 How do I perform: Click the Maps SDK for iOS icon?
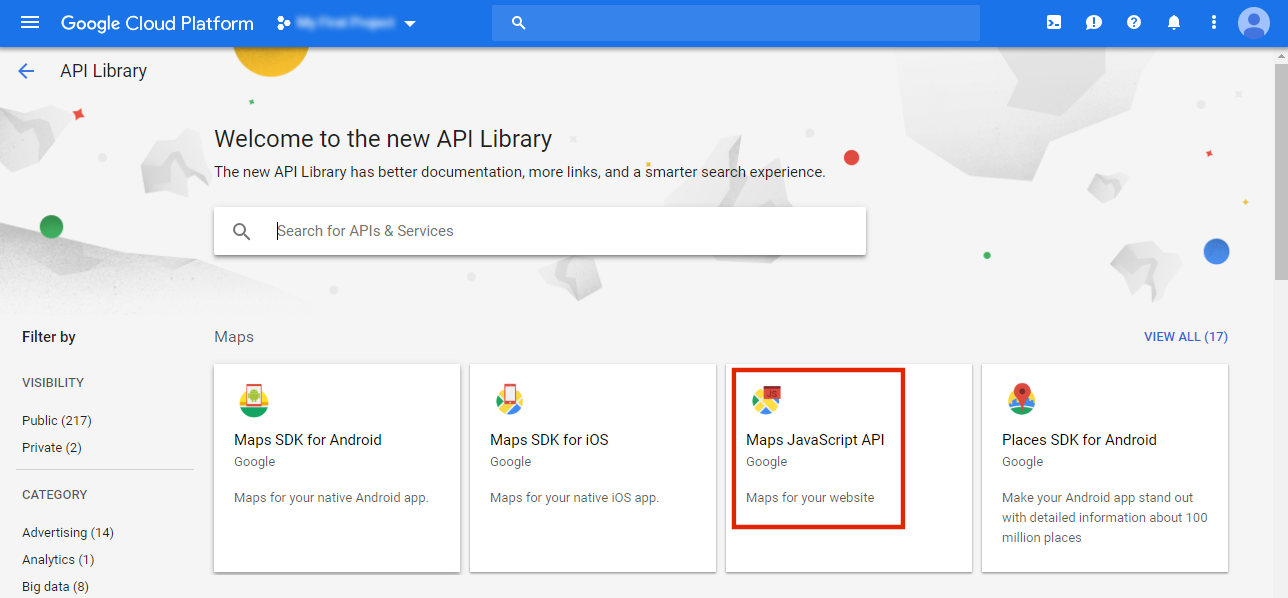coord(510,400)
